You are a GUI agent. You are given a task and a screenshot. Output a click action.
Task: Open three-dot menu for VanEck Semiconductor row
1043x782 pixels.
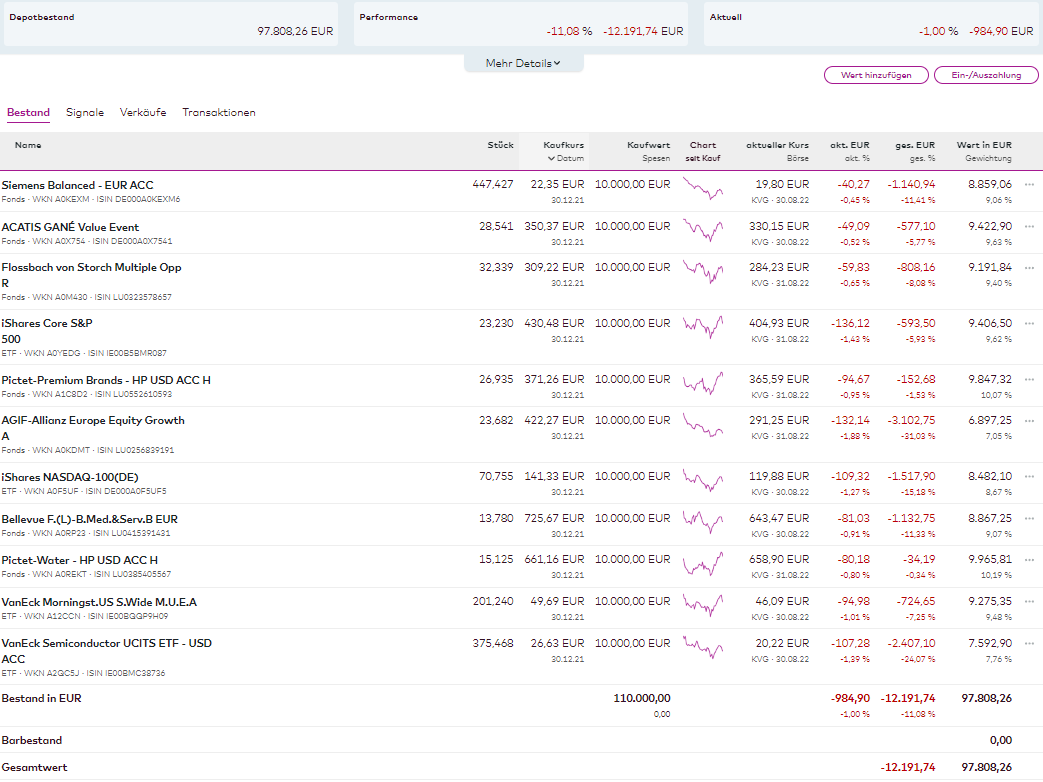click(1029, 643)
